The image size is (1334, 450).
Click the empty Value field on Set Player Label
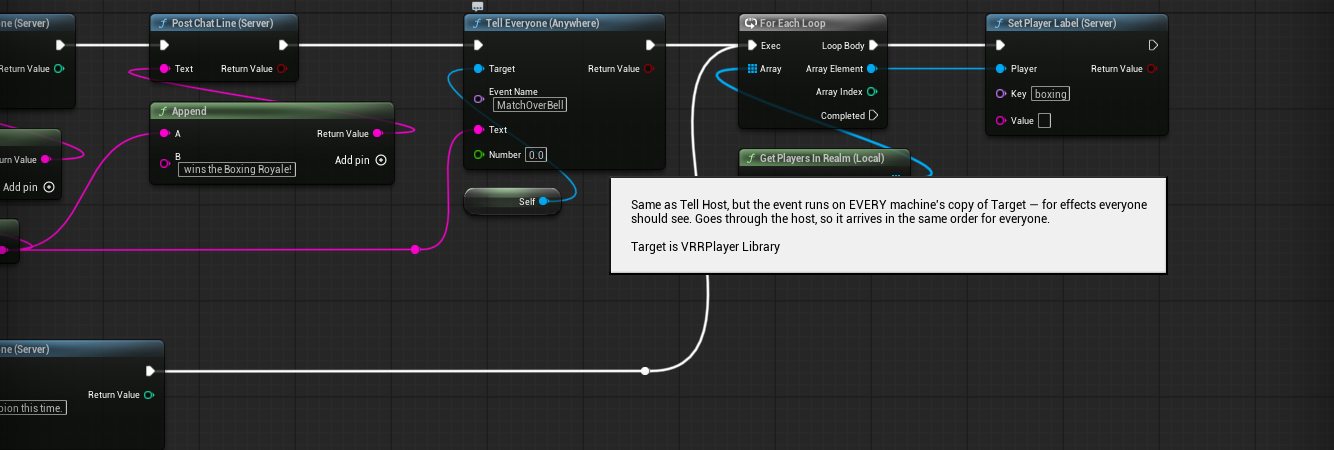click(x=1045, y=121)
